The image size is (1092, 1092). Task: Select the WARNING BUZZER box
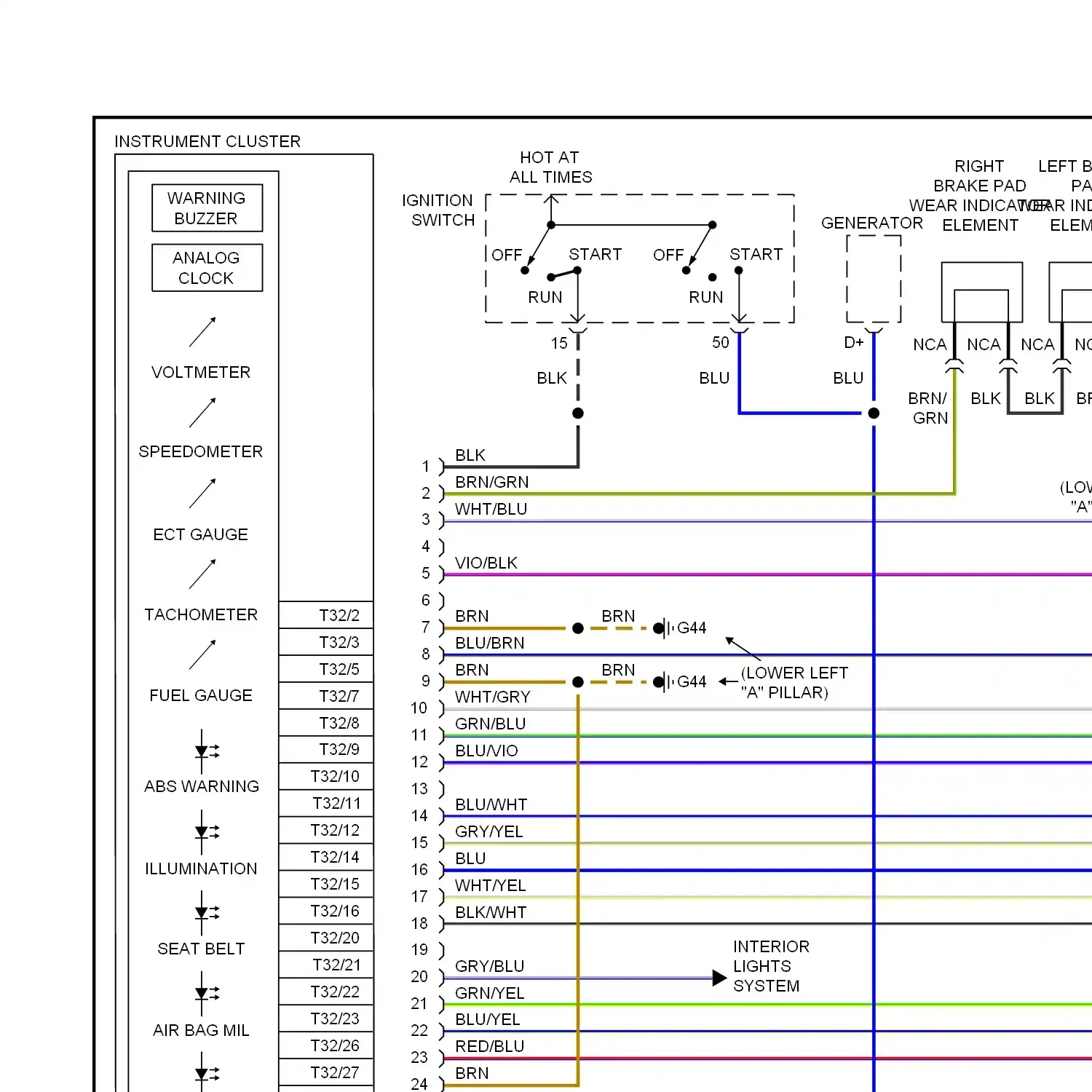(x=207, y=208)
